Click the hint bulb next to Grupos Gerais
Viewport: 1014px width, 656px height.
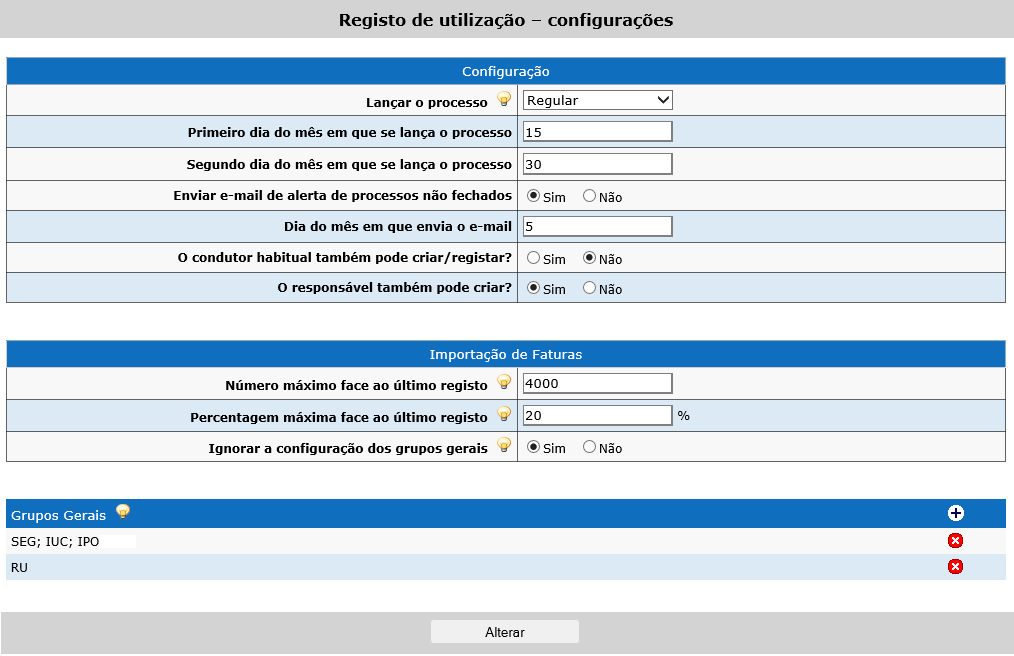pos(123,512)
